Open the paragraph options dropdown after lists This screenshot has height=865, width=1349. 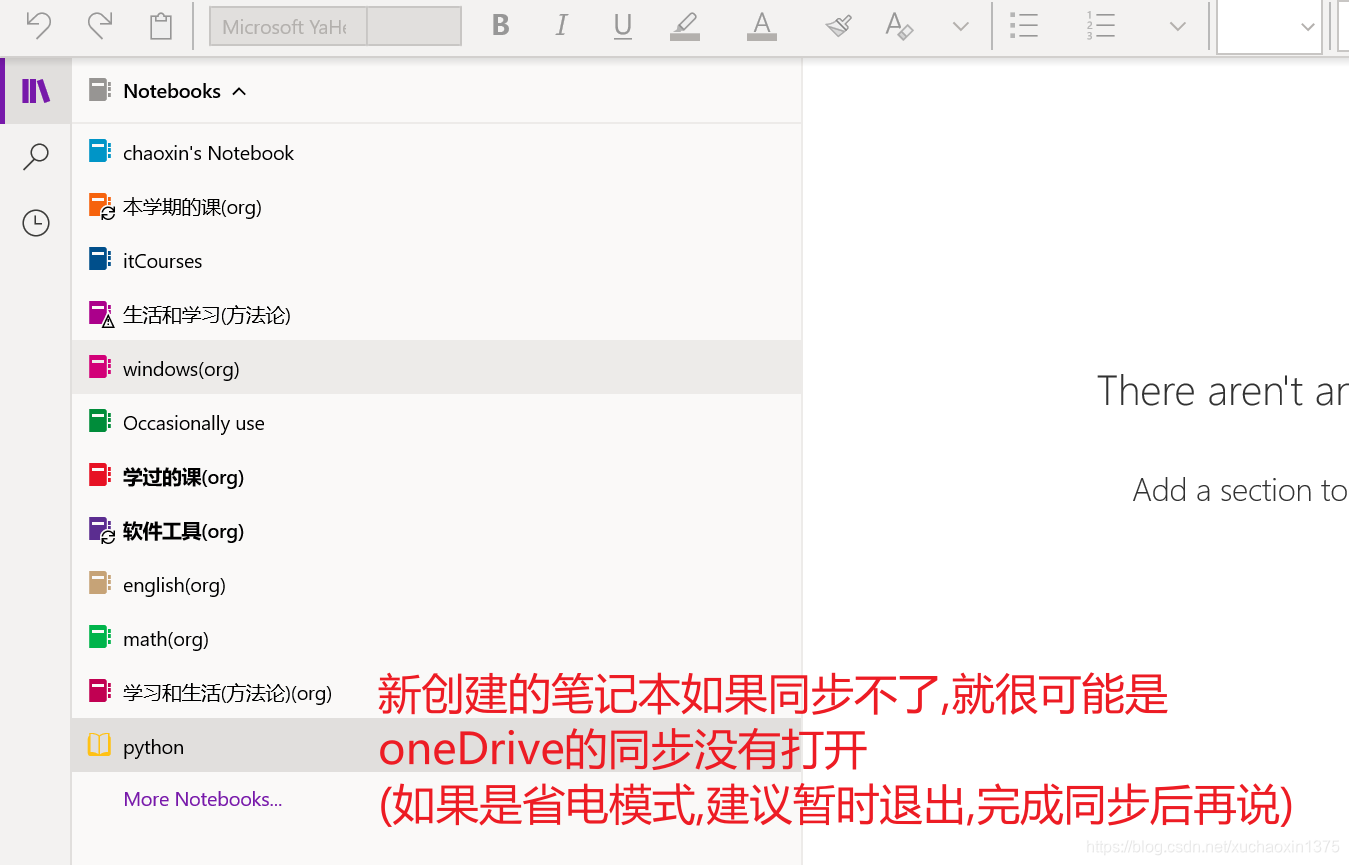[x=1178, y=27]
